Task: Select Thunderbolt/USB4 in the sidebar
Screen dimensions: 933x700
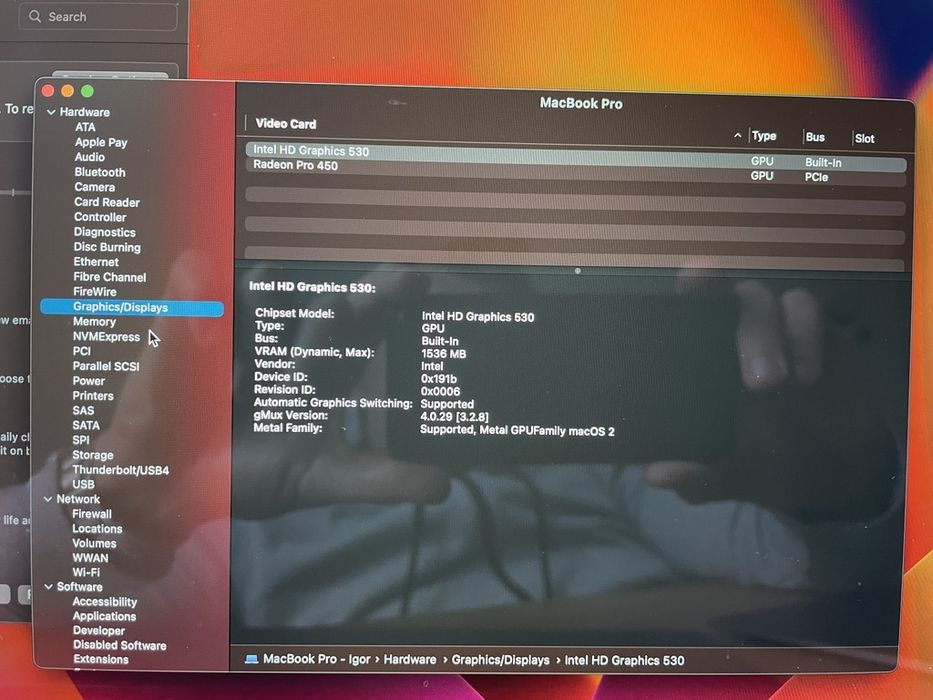Action: pos(121,470)
